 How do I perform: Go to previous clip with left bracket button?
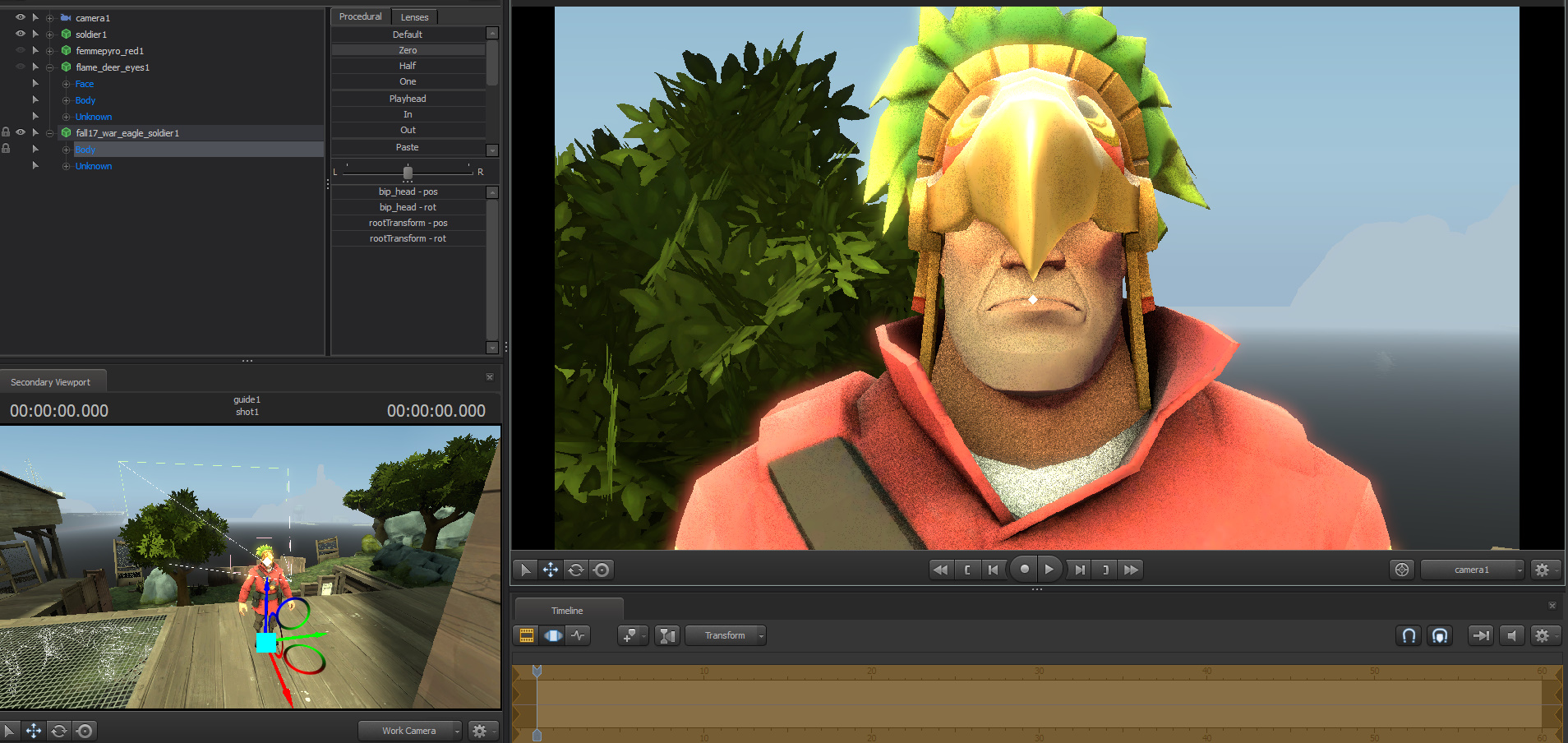[x=967, y=570]
